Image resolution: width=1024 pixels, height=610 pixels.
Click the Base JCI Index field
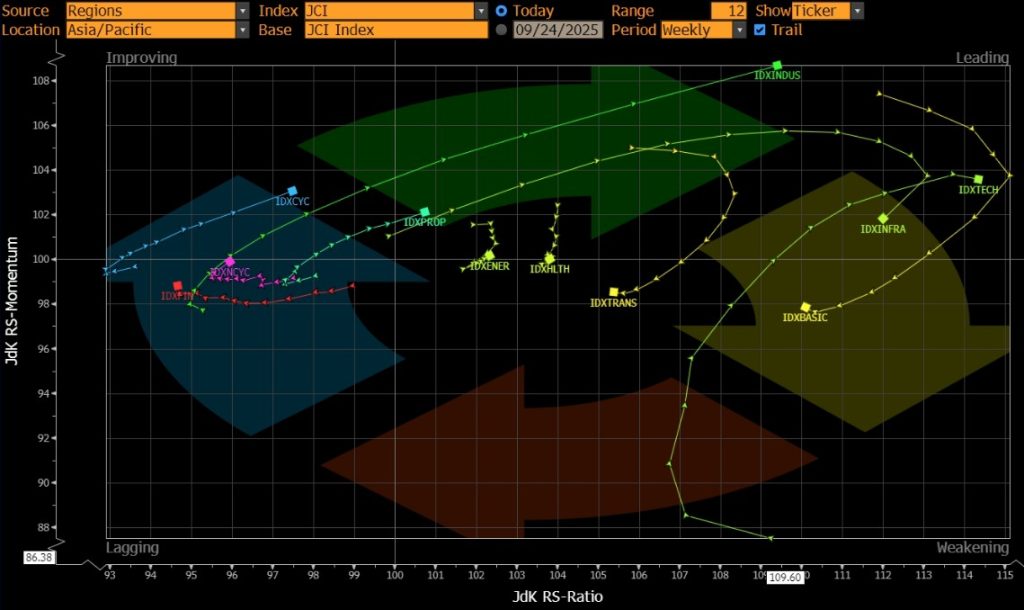[395, 30]
